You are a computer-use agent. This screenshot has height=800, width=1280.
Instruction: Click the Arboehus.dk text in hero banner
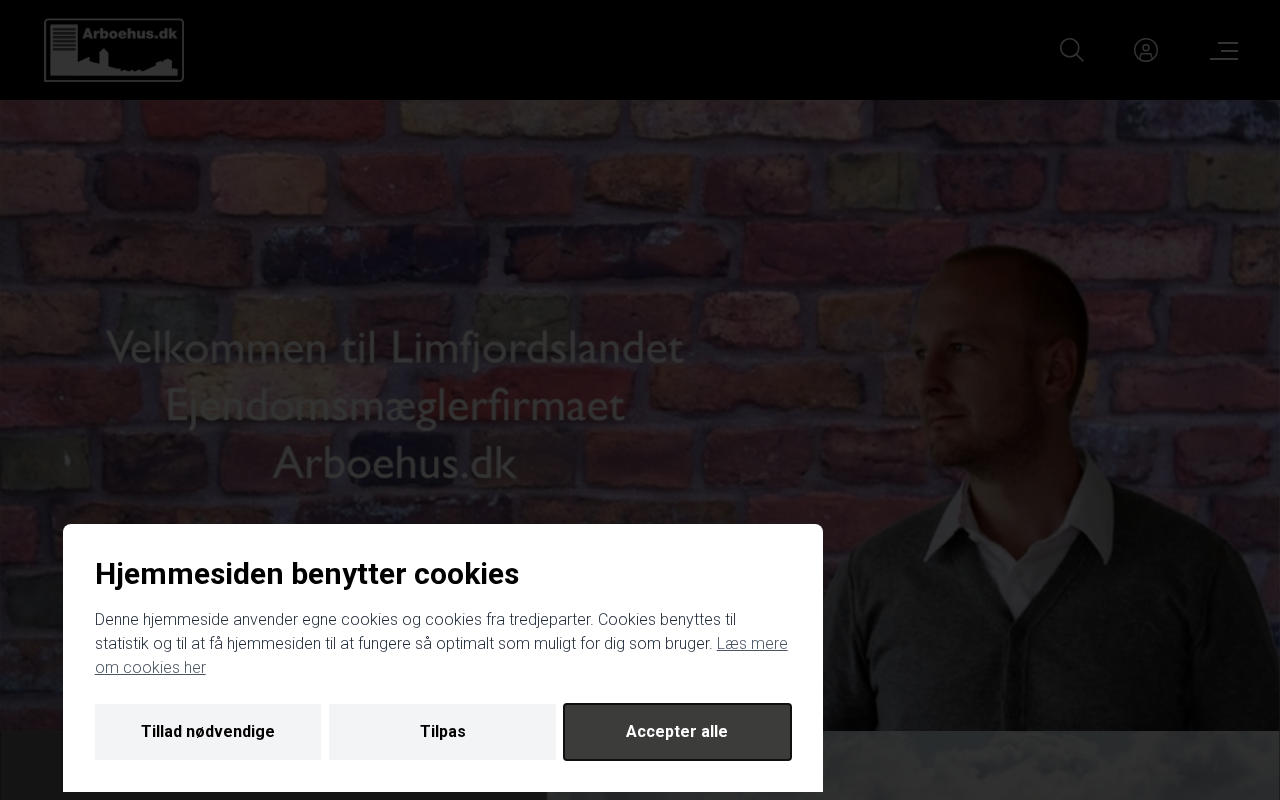[x=395, y=463]
